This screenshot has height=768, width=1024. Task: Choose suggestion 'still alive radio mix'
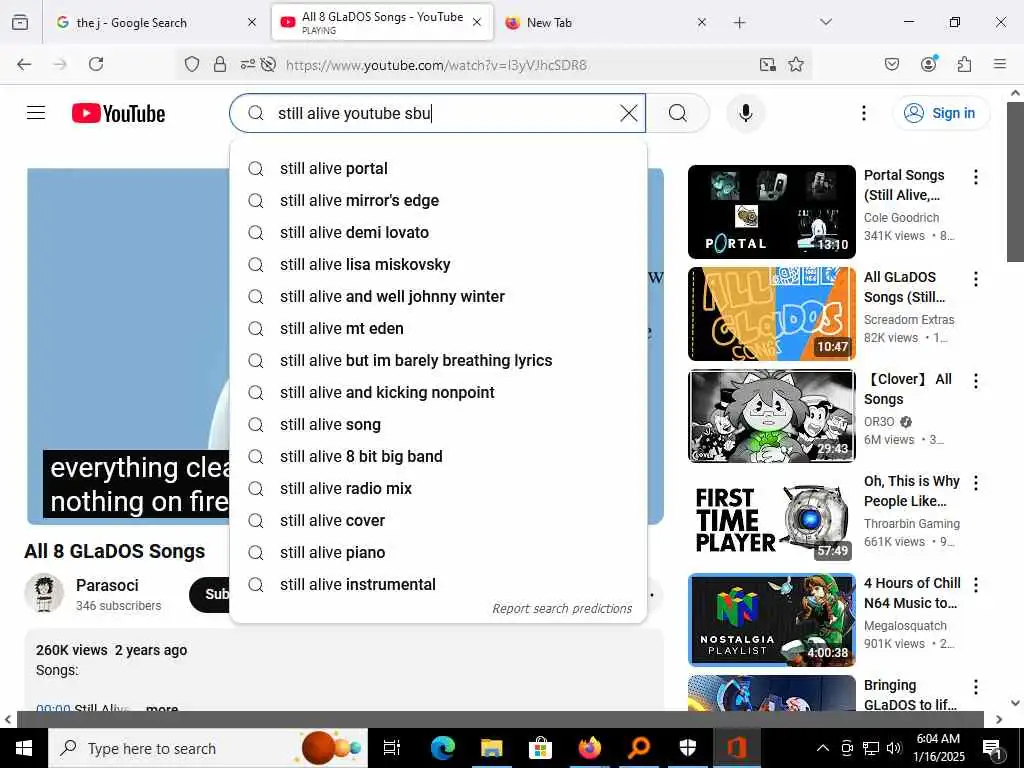click(438, 488)
